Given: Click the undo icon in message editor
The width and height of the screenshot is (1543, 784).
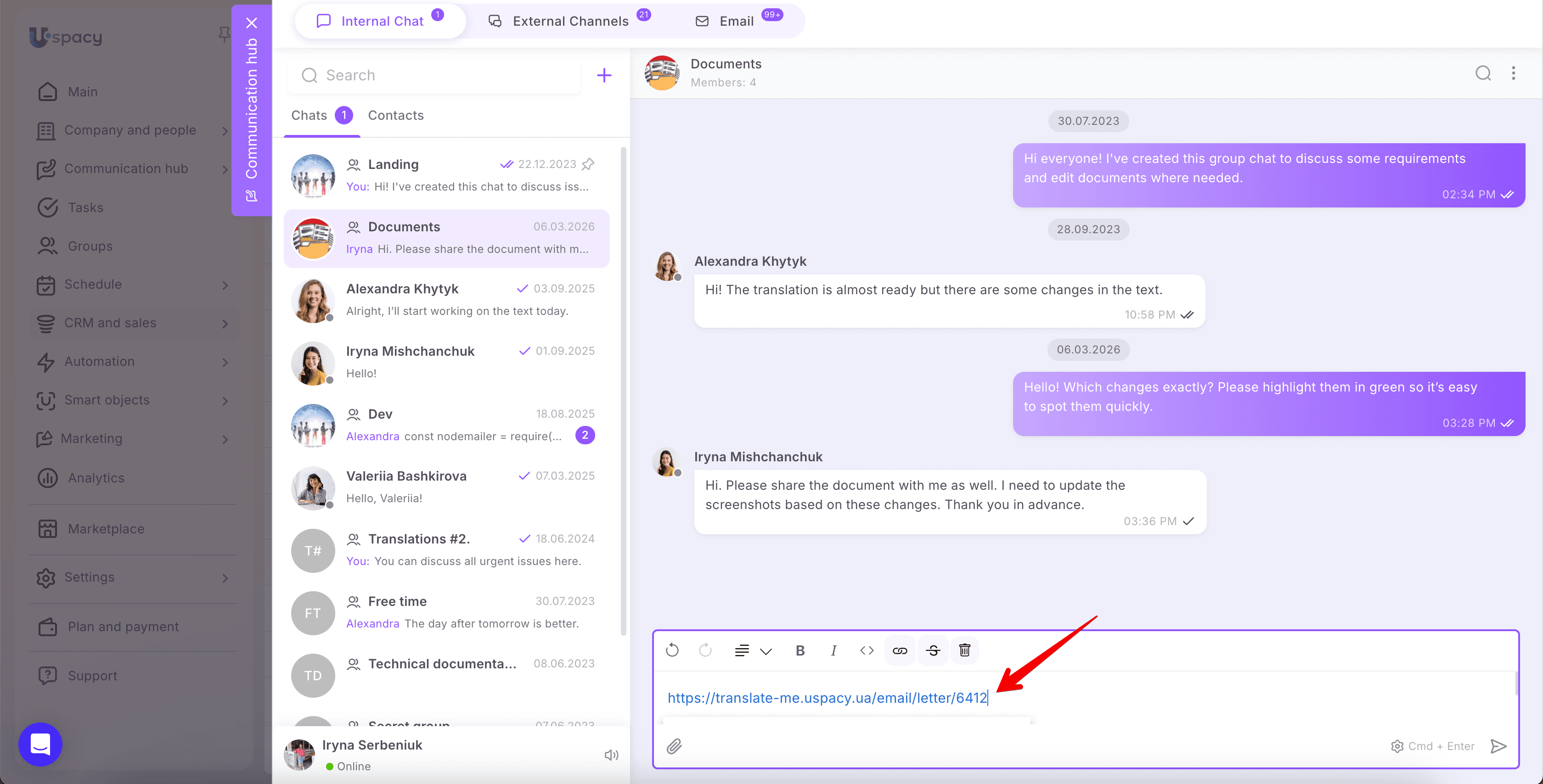Looking at the screenshot, I should pyautogui.click(x=672, y=650).
